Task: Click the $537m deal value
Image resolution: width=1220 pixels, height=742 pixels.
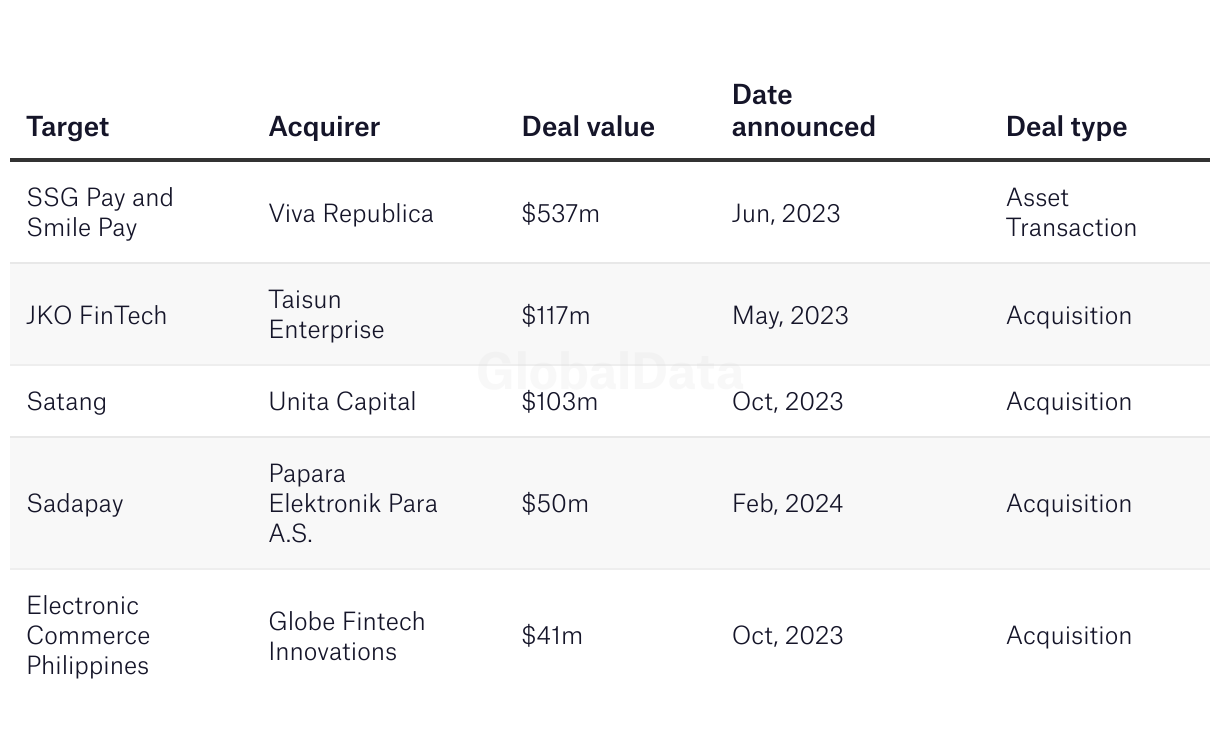Action: [x=560, y=213]
